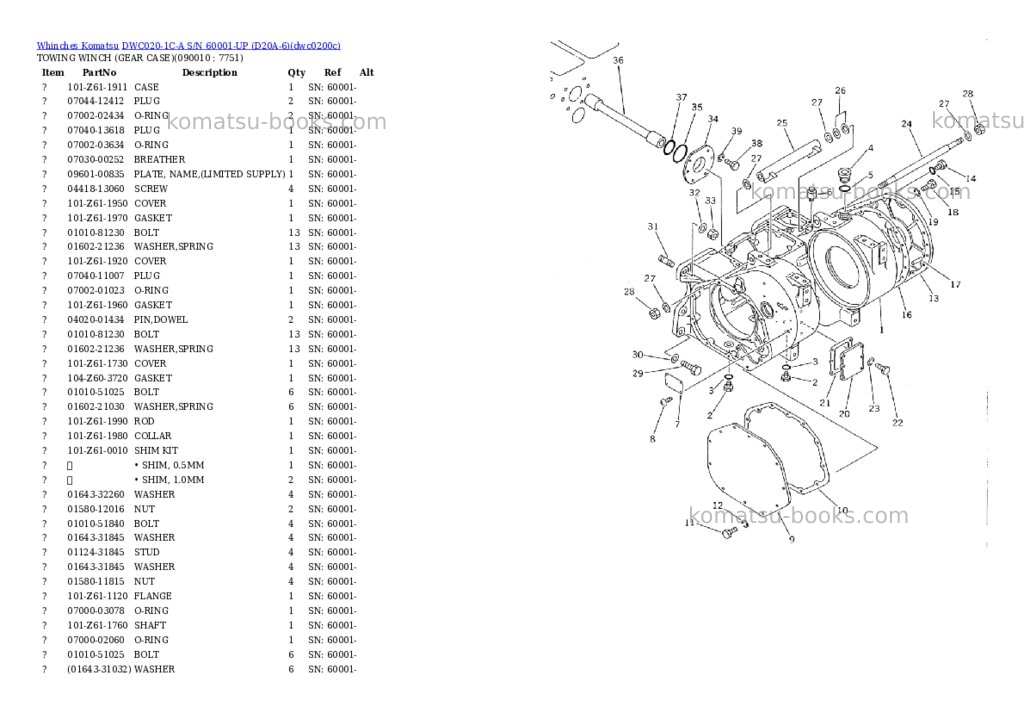Screen dimensions: 1024x725
Task: Select part number 01010-51840
Action: coord(95,524)
